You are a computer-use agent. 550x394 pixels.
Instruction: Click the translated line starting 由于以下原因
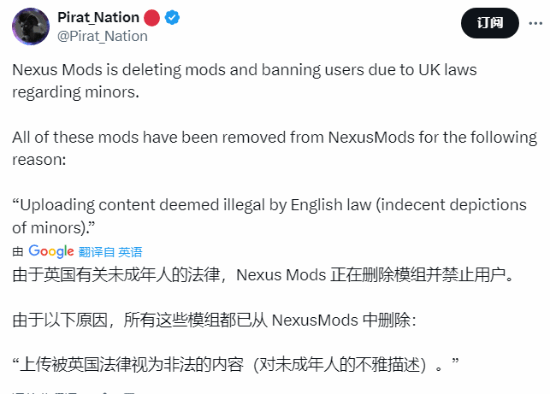coord(214,320)
